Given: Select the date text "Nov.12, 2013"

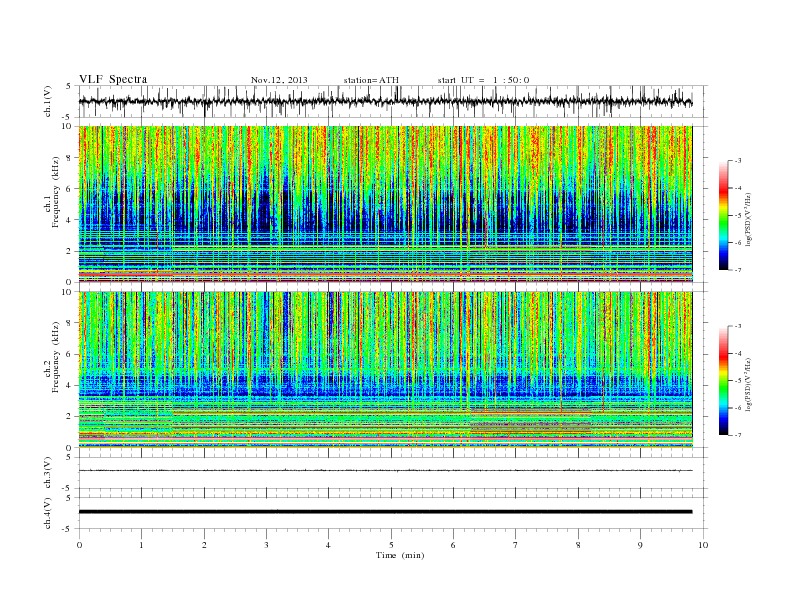Looking at the screenshot, I should point(279,80).
